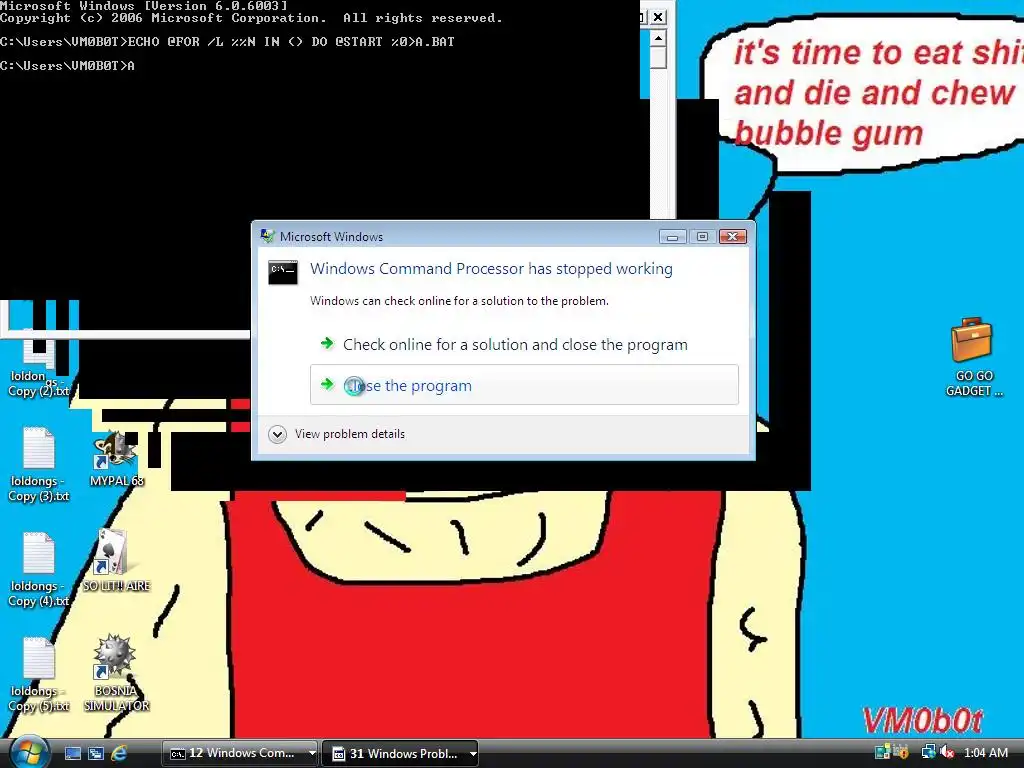Click command prompt icon in error dialog
Image resolution: width=1024 pixels, height=768 pixels.
pyautogui.click(x=283, y=272)
